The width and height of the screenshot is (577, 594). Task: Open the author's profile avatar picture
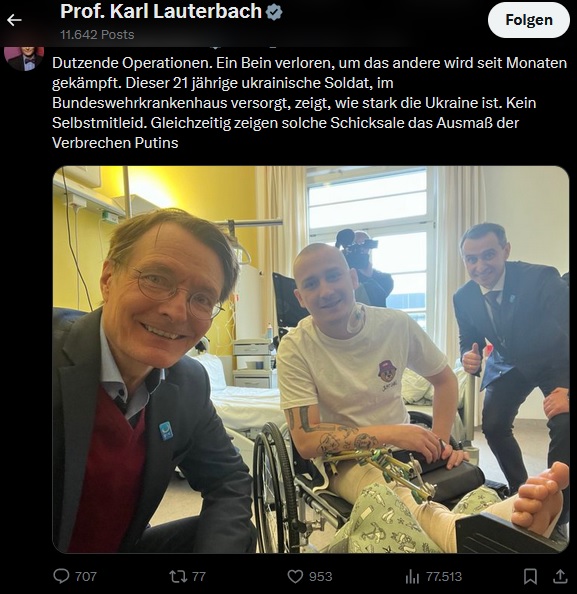click(x=24, y=58)
